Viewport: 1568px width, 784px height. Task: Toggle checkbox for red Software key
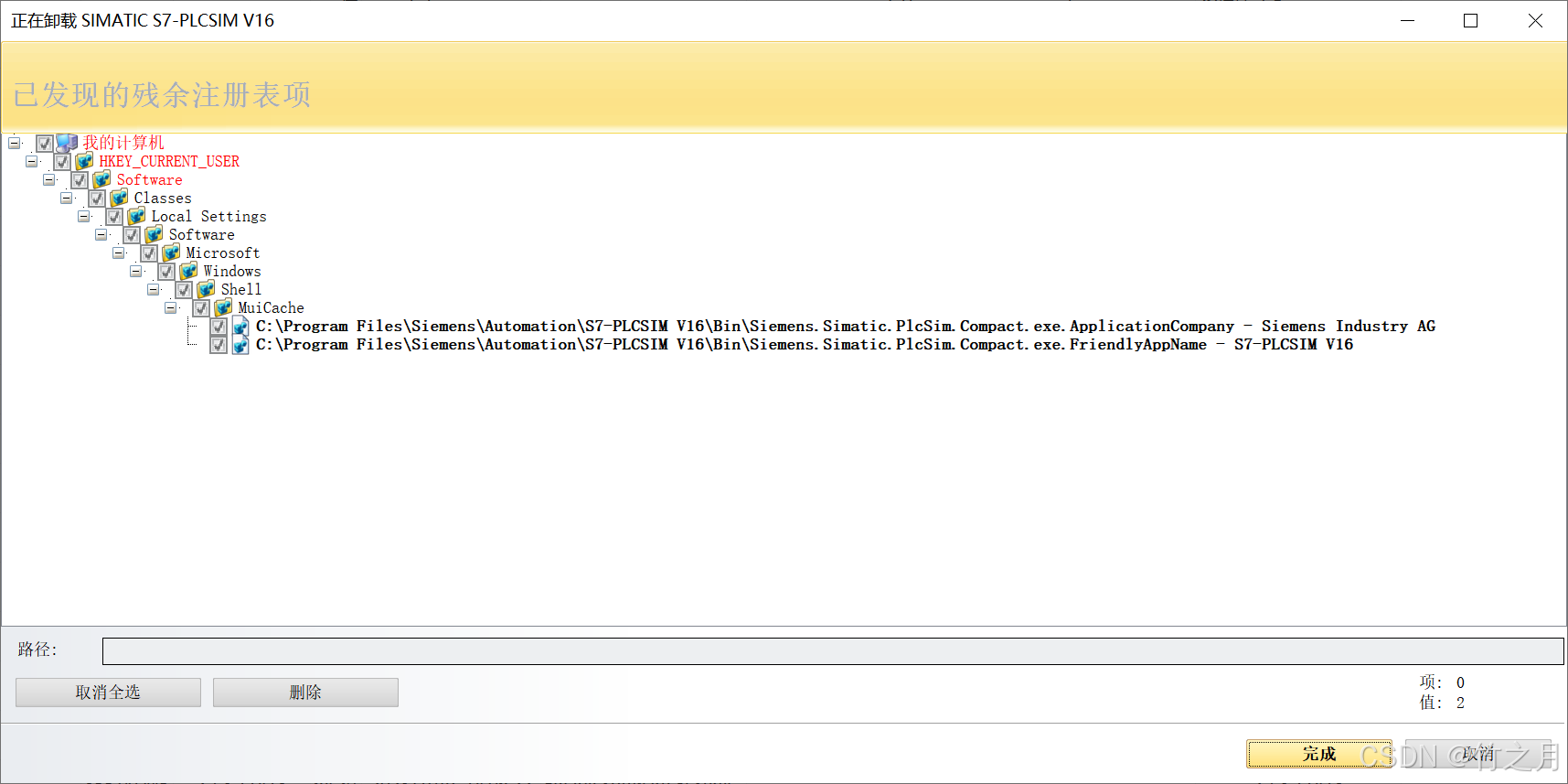[x=80, y=180]
